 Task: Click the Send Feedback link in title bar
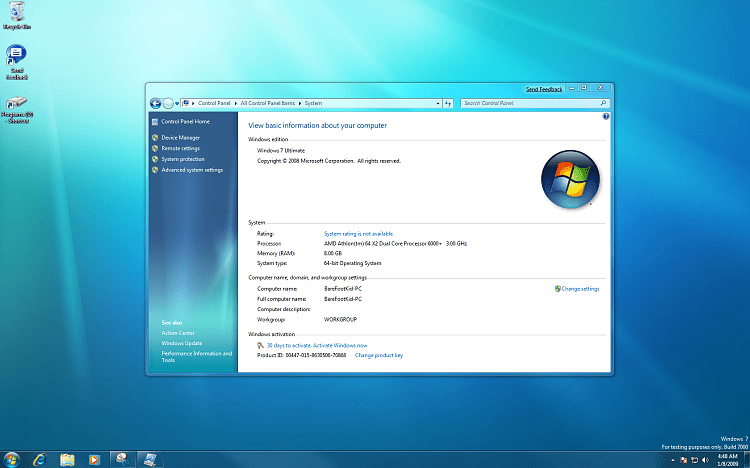pos(544,89)
